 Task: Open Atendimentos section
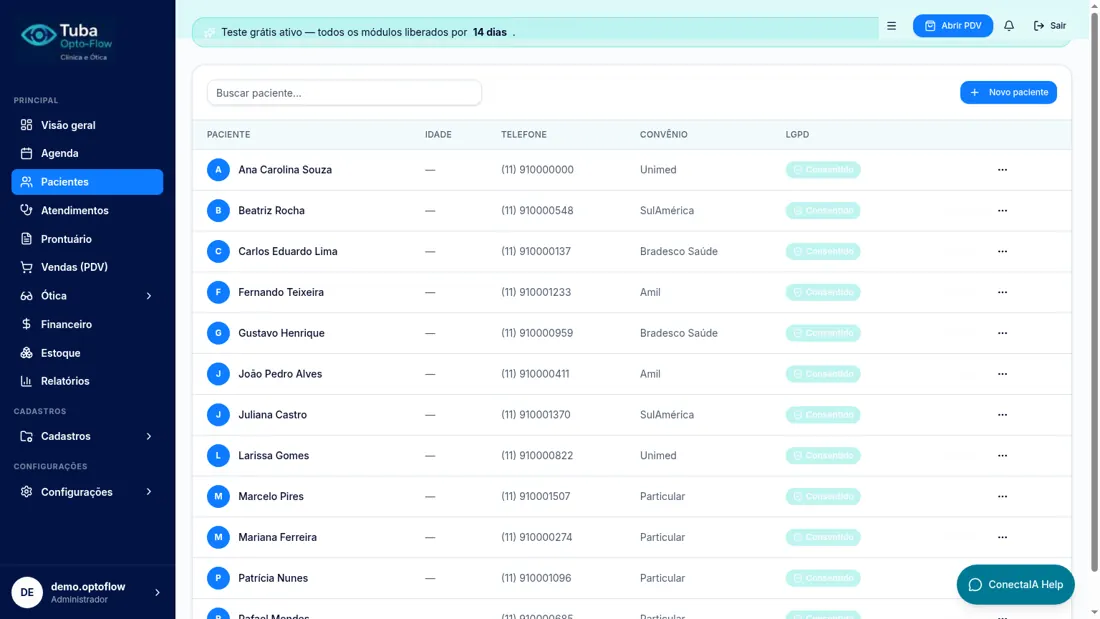[87, 211]
